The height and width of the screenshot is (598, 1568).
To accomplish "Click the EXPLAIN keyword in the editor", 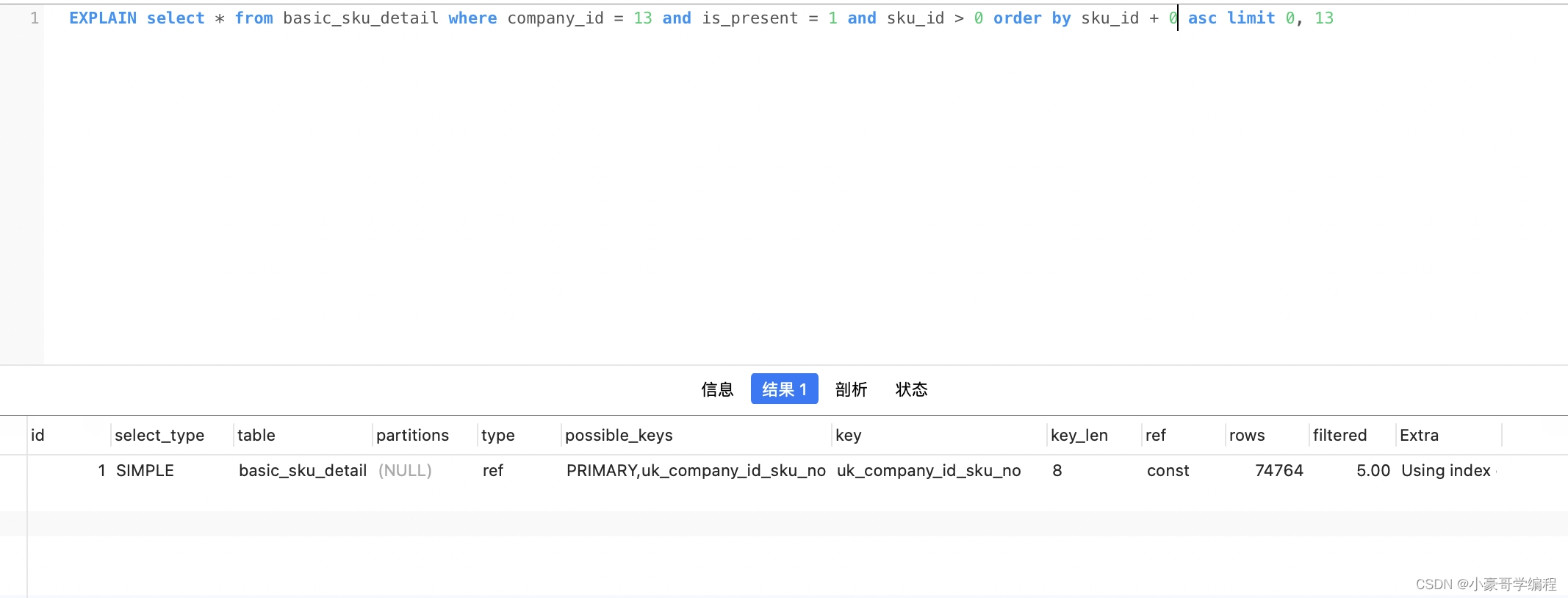I will point(103,18).
